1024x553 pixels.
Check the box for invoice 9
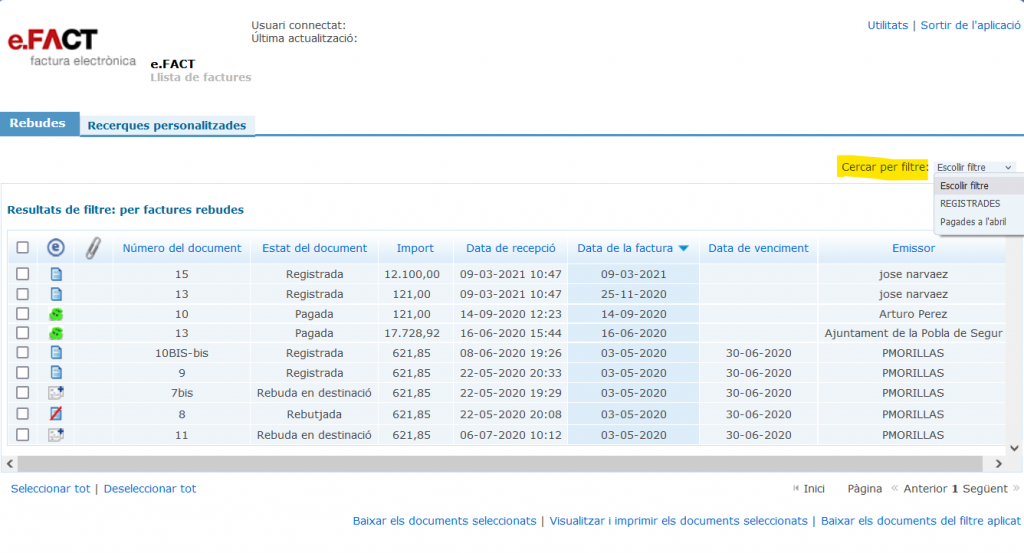(22, 373)
